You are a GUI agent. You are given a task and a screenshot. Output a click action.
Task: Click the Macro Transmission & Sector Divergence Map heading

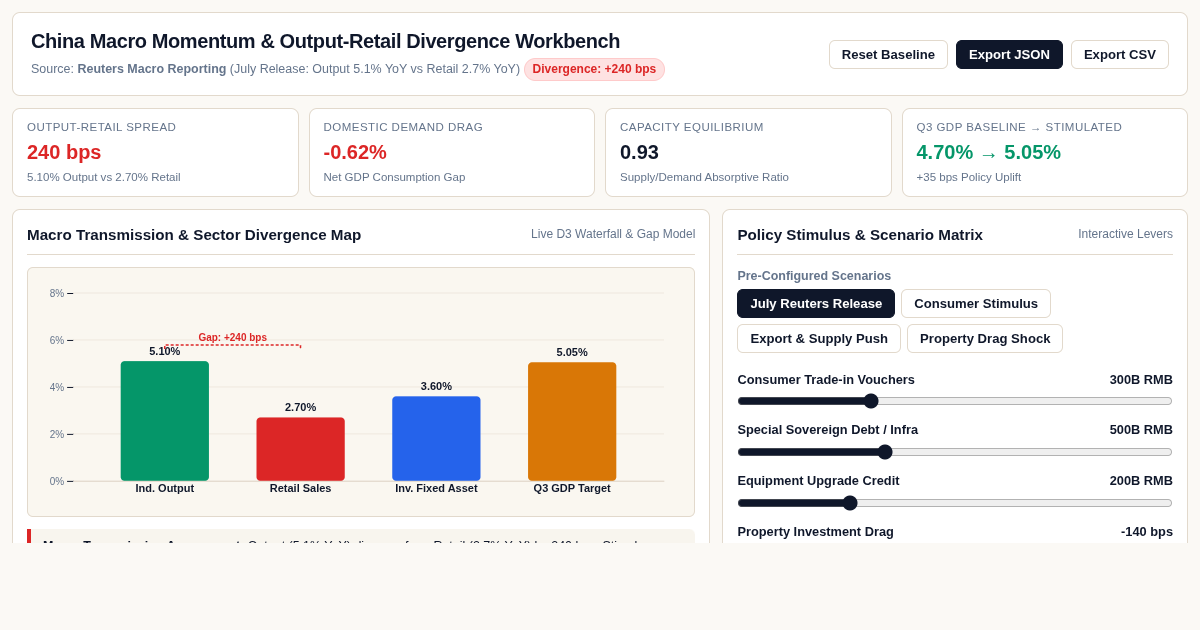[194, 235]
